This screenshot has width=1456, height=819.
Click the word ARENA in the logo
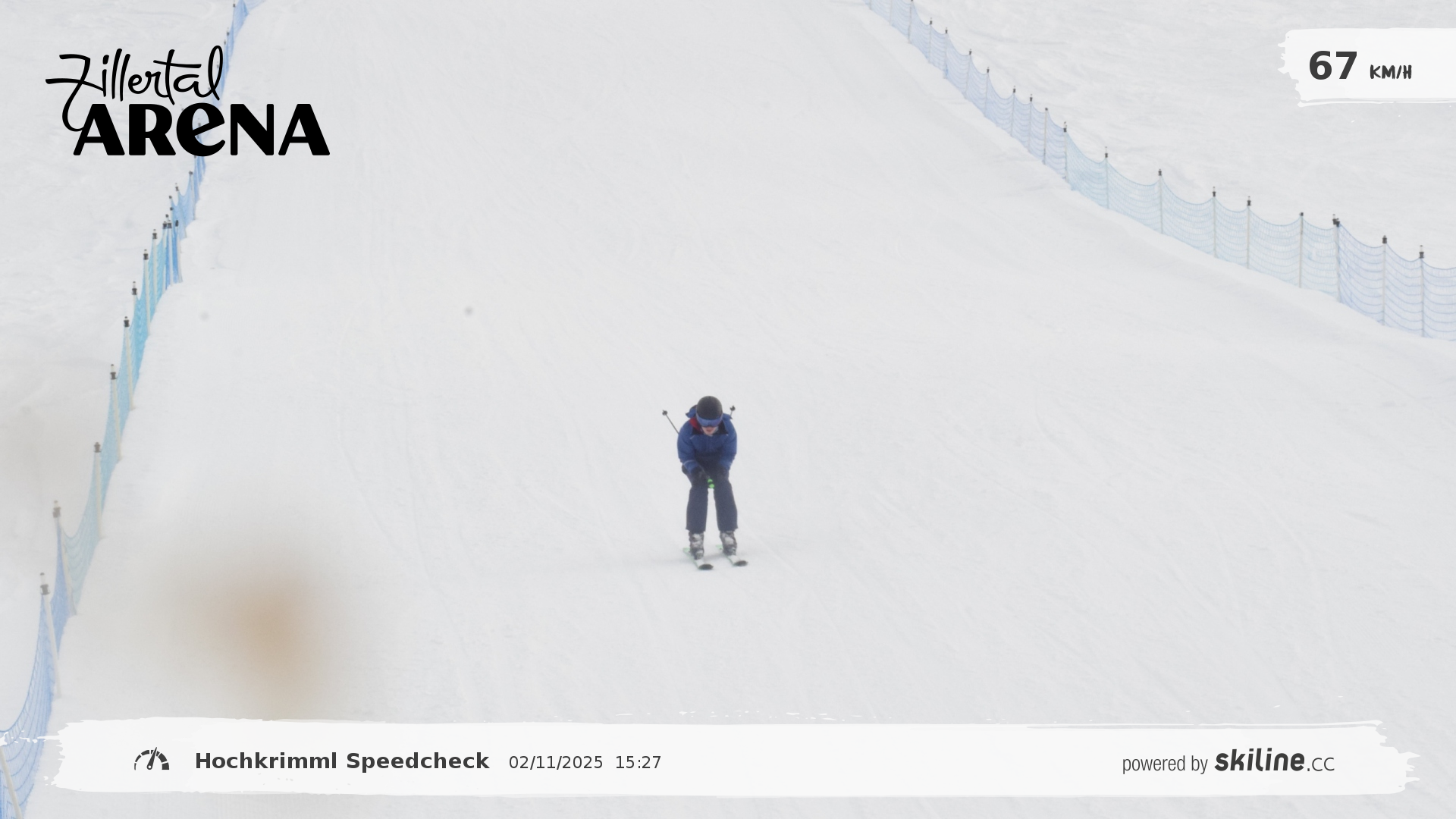(202, 130)
